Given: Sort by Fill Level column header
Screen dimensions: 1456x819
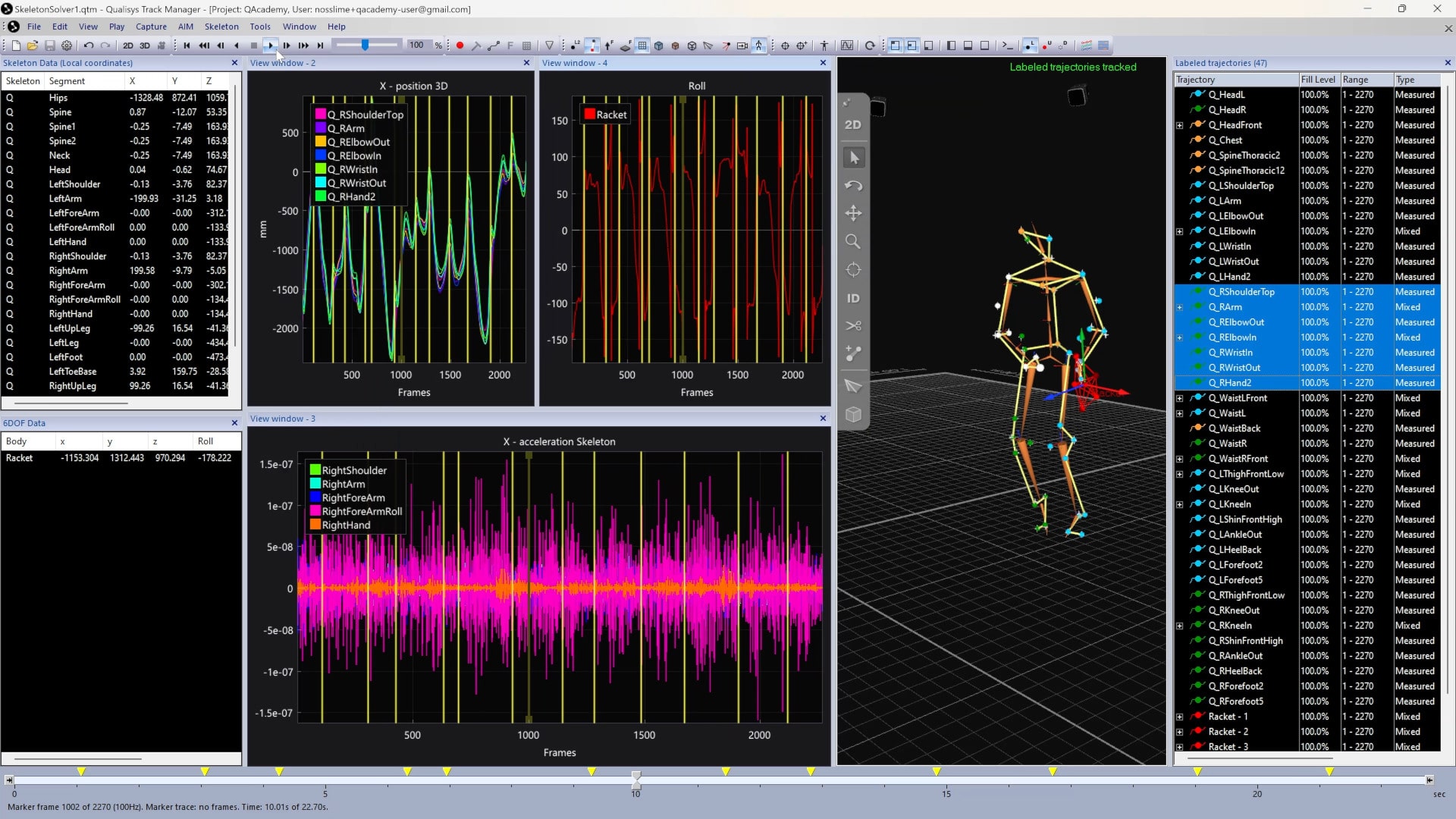Looking at the screenshot, I should pos(1318,80).
